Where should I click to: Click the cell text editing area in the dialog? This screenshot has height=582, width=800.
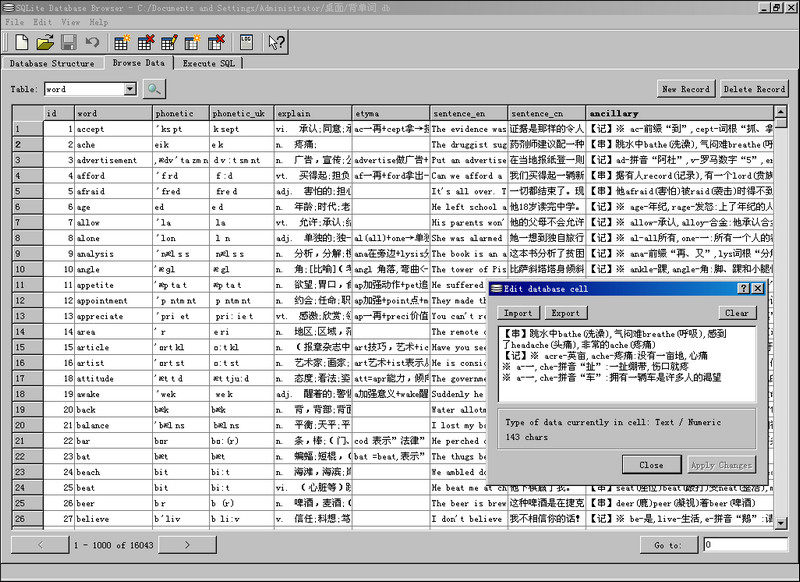pos(627,364)
